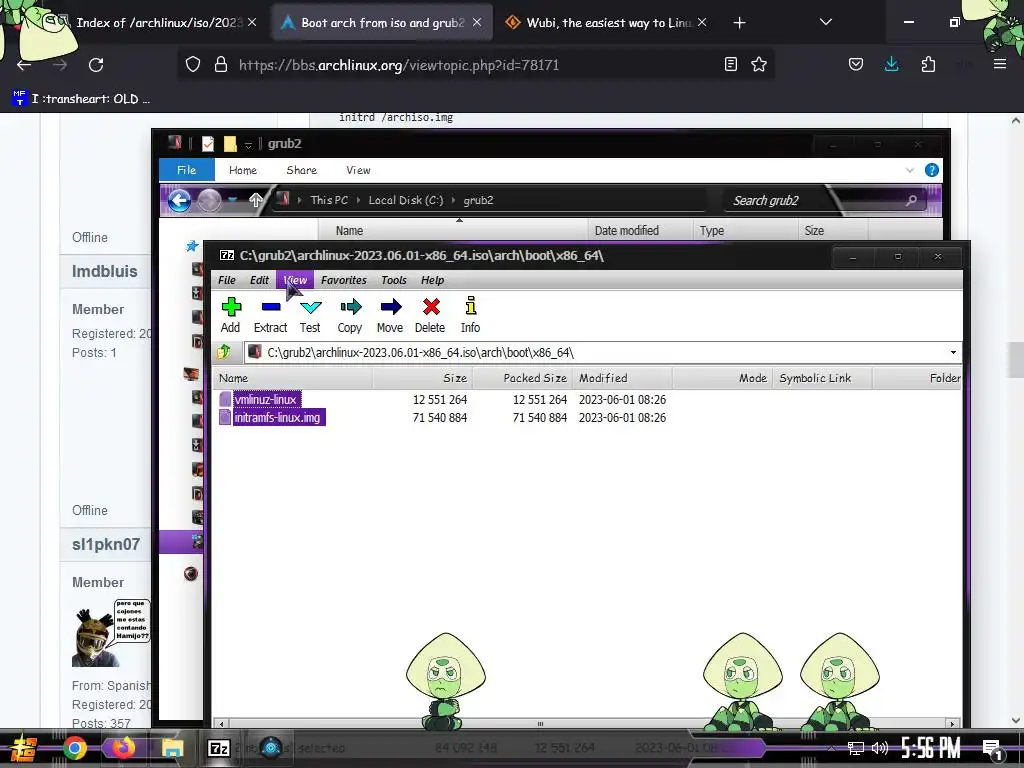Viewport: 1024px width, 768px height.
Task: Reload the current page
Action: [x=96, y=65]
